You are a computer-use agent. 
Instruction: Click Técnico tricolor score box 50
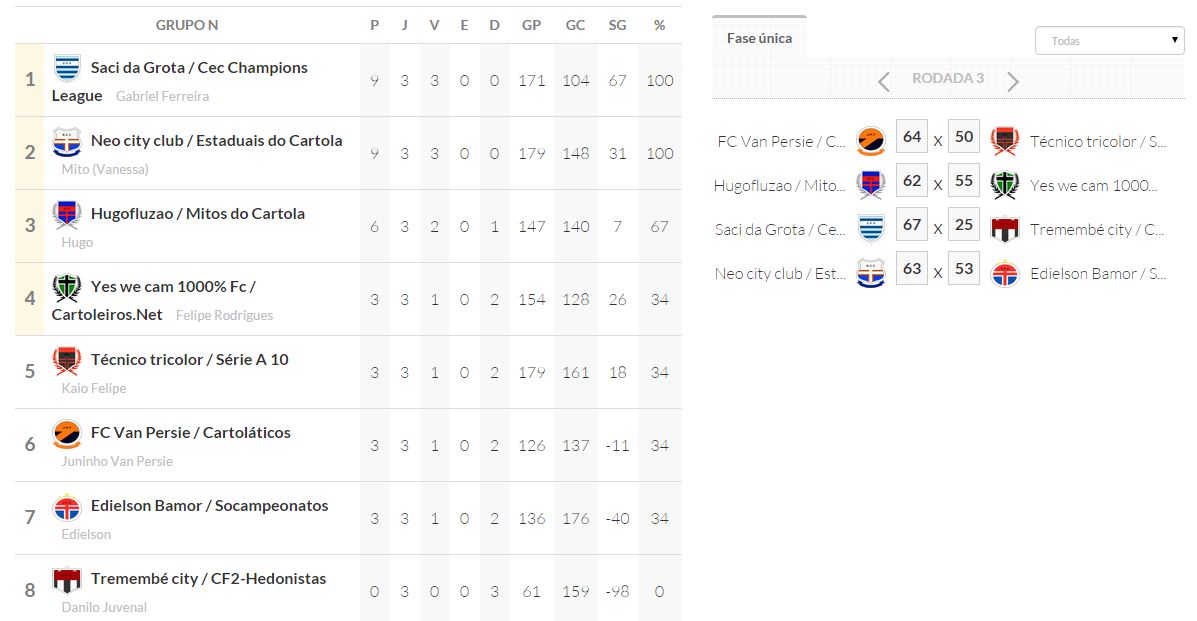(x=964, y=137)
